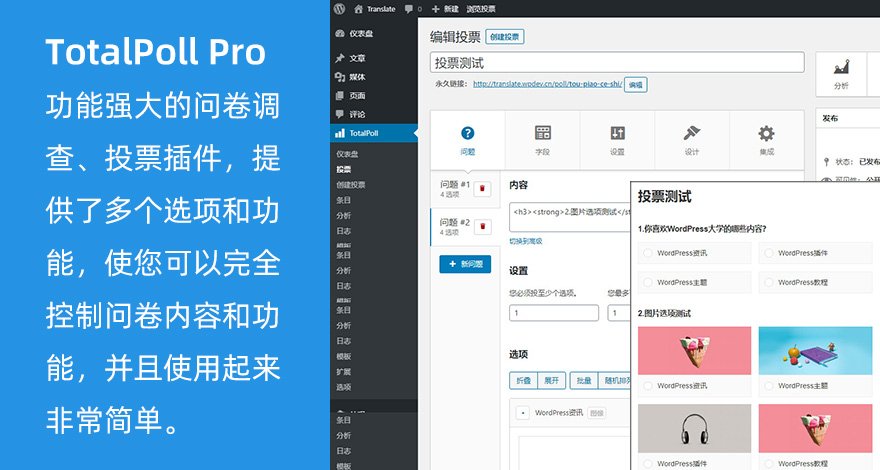Screen dimensions: 880x470
Task: Click the 切换到高级 link
Action: click(x=526, y=241)
